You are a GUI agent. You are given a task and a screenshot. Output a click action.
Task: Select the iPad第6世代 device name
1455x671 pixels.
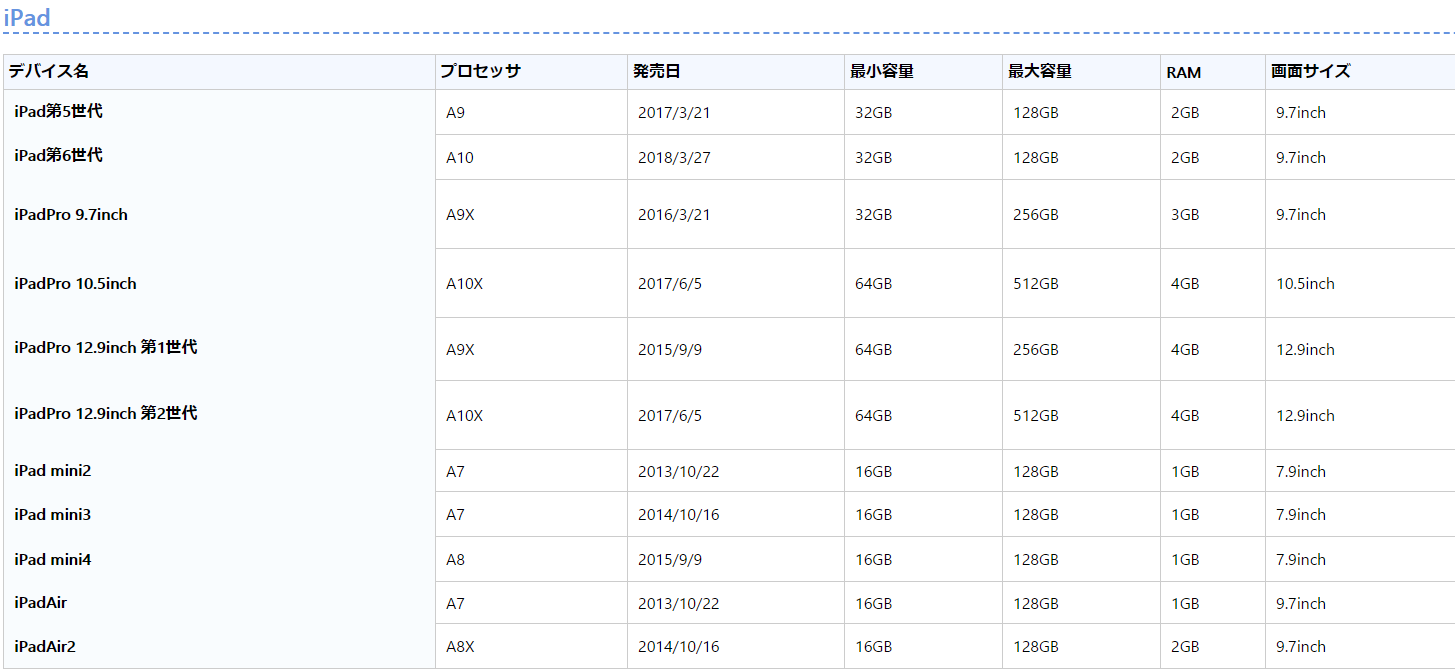tap(58, 155)
